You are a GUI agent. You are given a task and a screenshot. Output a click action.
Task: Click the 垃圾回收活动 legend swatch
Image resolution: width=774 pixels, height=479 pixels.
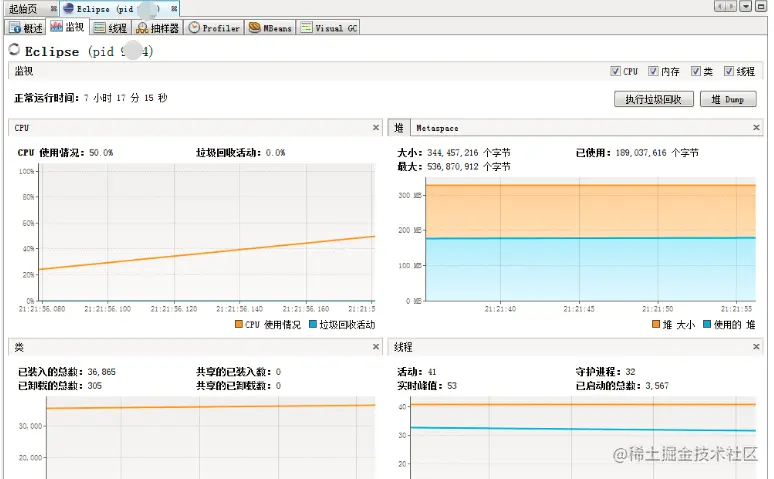[x=312, y=324]
